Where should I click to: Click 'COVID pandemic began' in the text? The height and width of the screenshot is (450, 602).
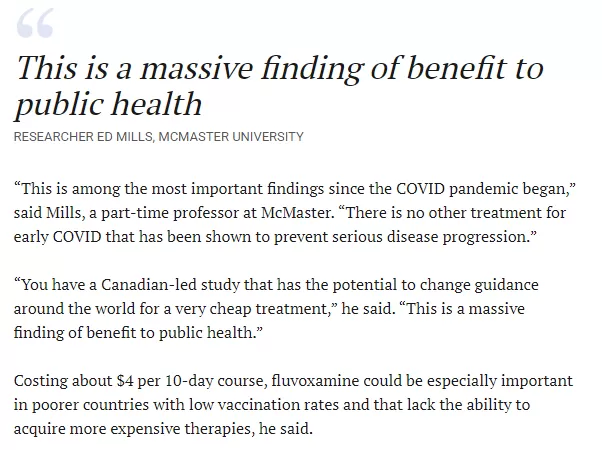tap(482, 189)
